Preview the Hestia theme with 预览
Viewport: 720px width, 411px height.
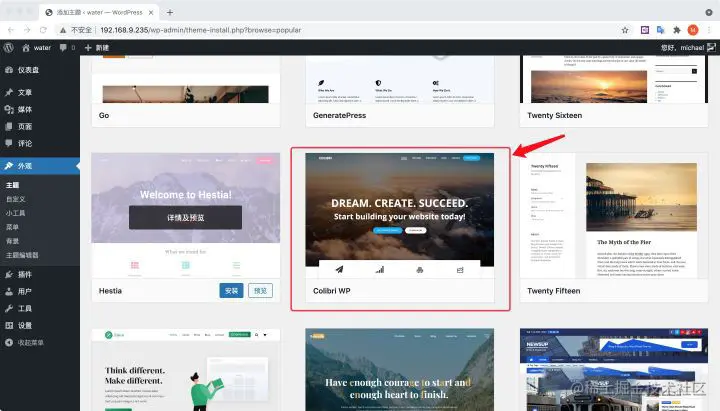click(260, 291)
